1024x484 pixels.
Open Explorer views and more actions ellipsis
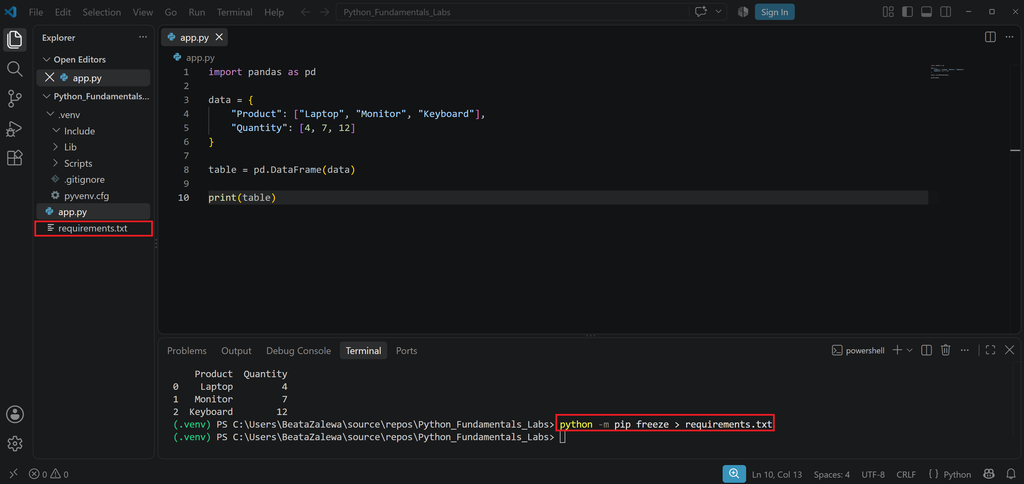pos(143,37)
